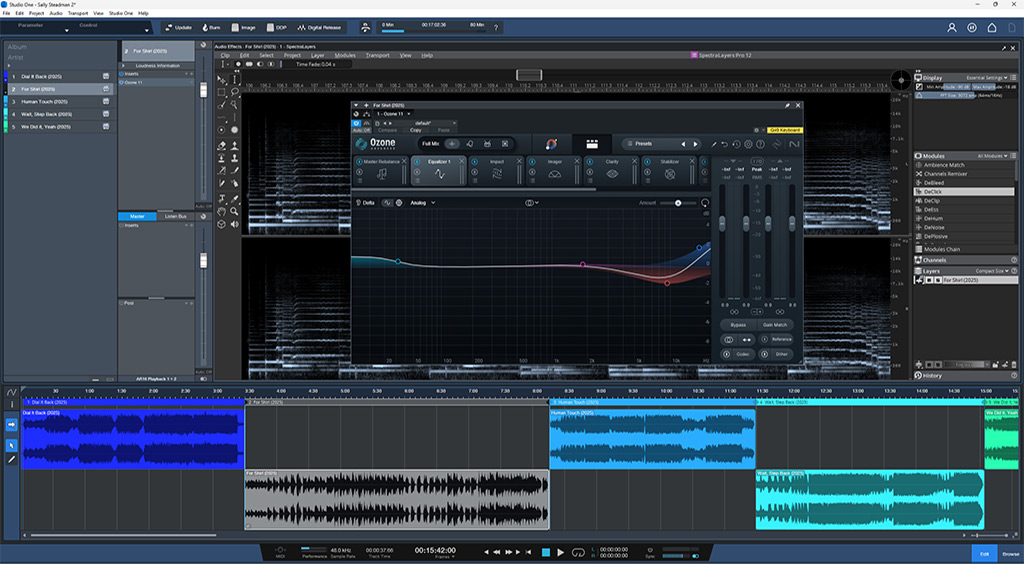The image size is (1024, 564).
Task: Open the Ozone history clock icon
Action: point(736,144)
